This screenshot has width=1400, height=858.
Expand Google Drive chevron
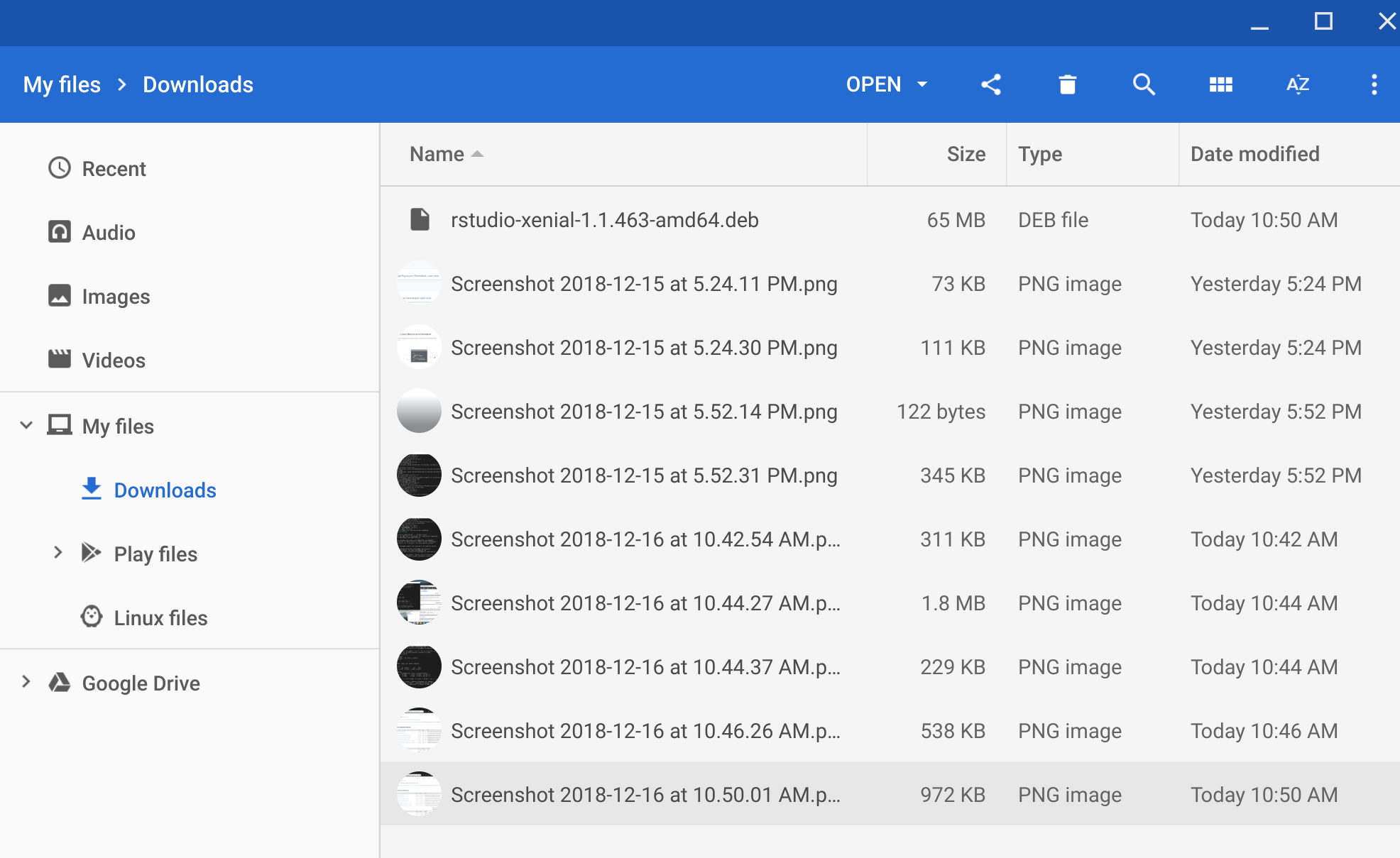[x=26, y=682]
